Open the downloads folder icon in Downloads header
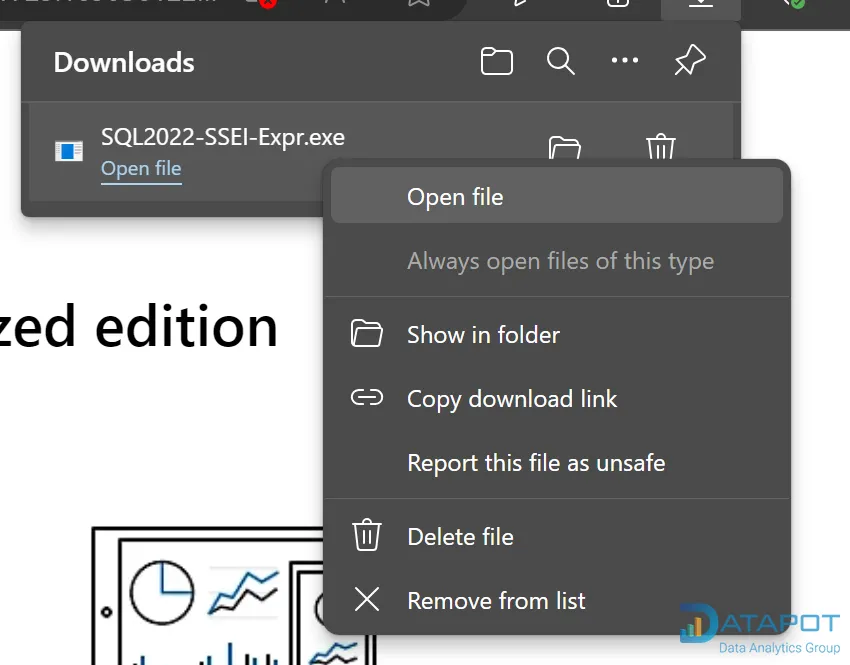Image resolution: width=850 pixels, height=665 pixels. [497, 61]
